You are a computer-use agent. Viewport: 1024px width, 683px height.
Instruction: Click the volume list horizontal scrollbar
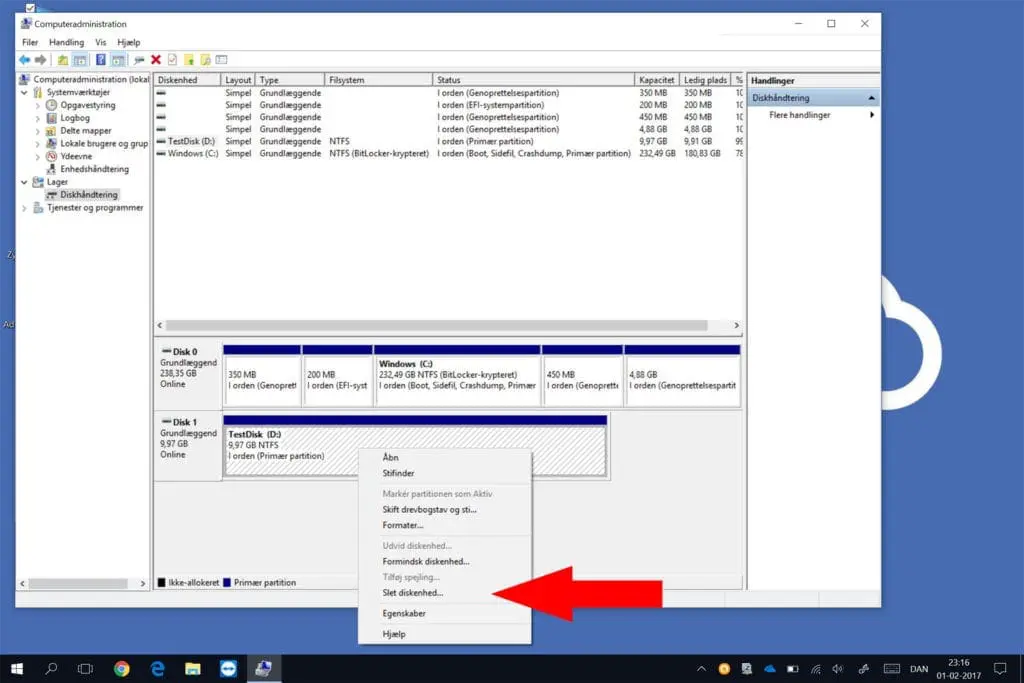436,326
